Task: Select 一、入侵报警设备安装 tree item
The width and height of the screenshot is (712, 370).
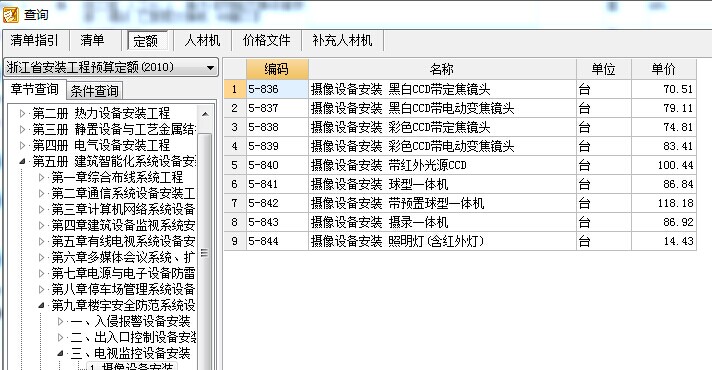Action: pos(130,321)
